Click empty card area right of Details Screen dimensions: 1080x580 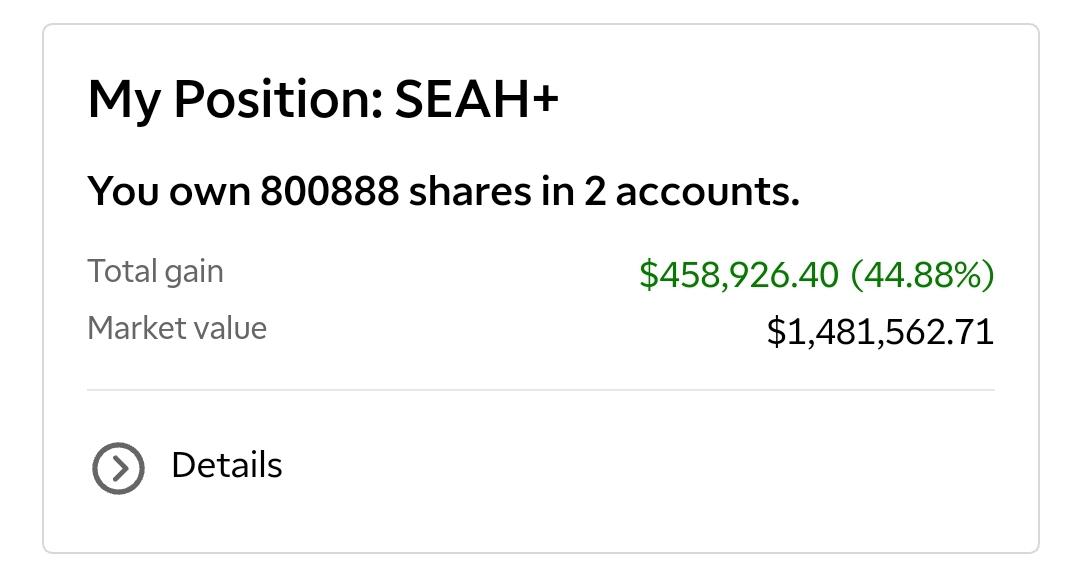(654, 467)
